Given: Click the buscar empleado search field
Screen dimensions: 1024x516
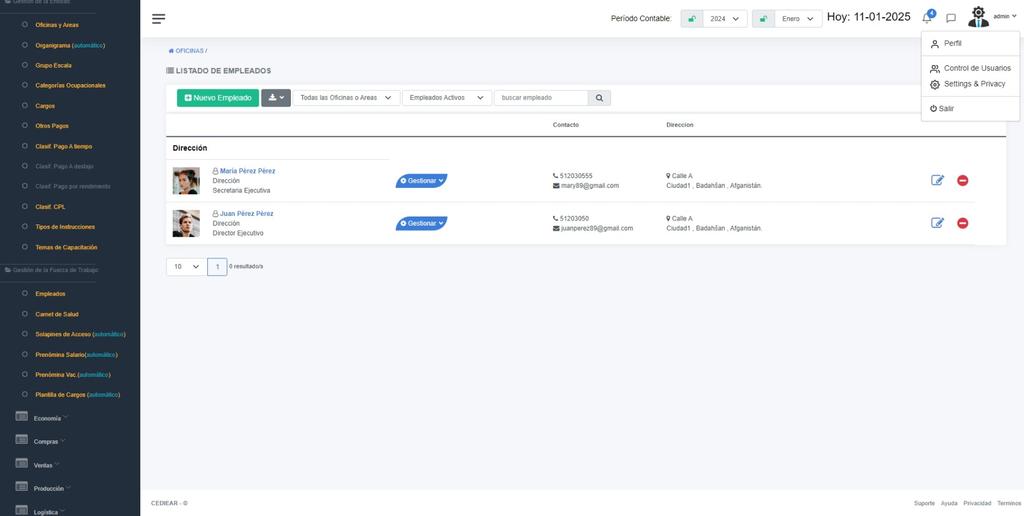Looking at the screenshot, I should (541, 98).
